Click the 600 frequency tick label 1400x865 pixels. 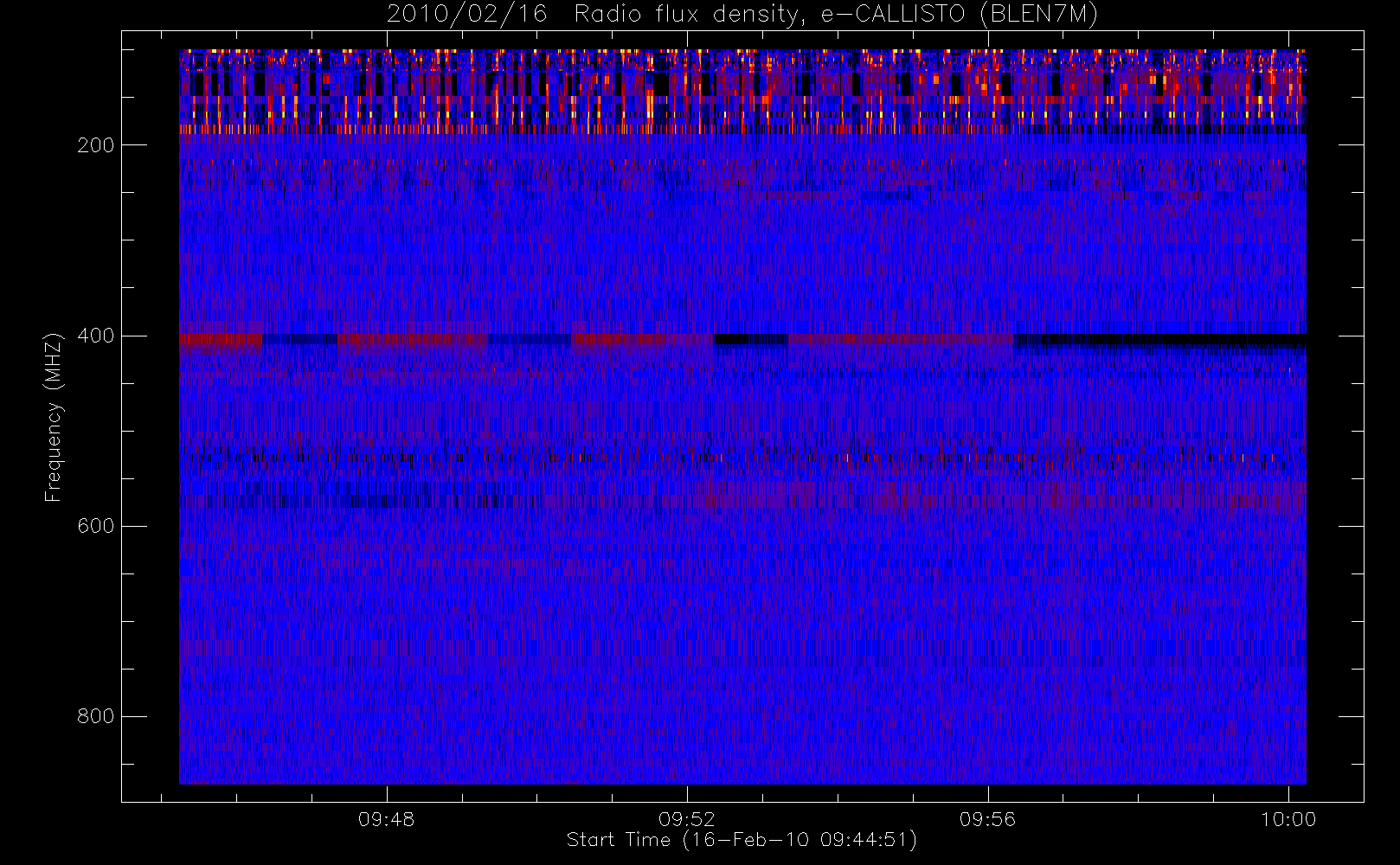[95, 526]
